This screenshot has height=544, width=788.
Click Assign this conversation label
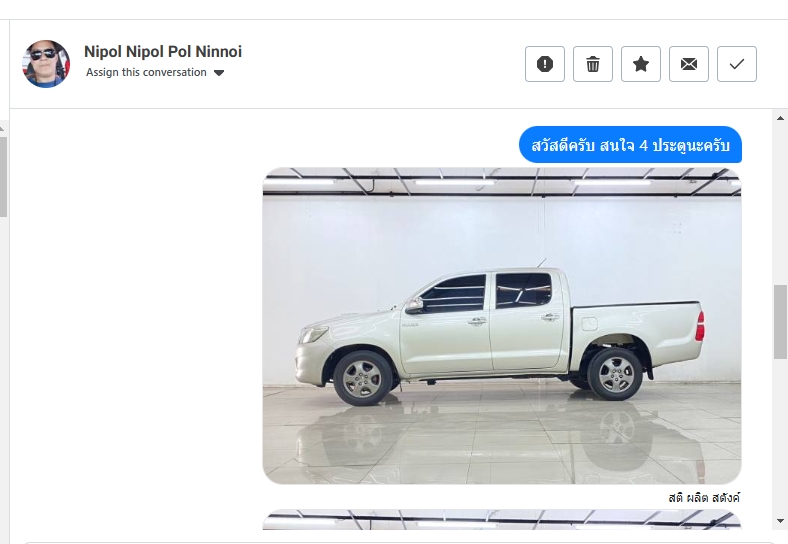pos(146,72)
